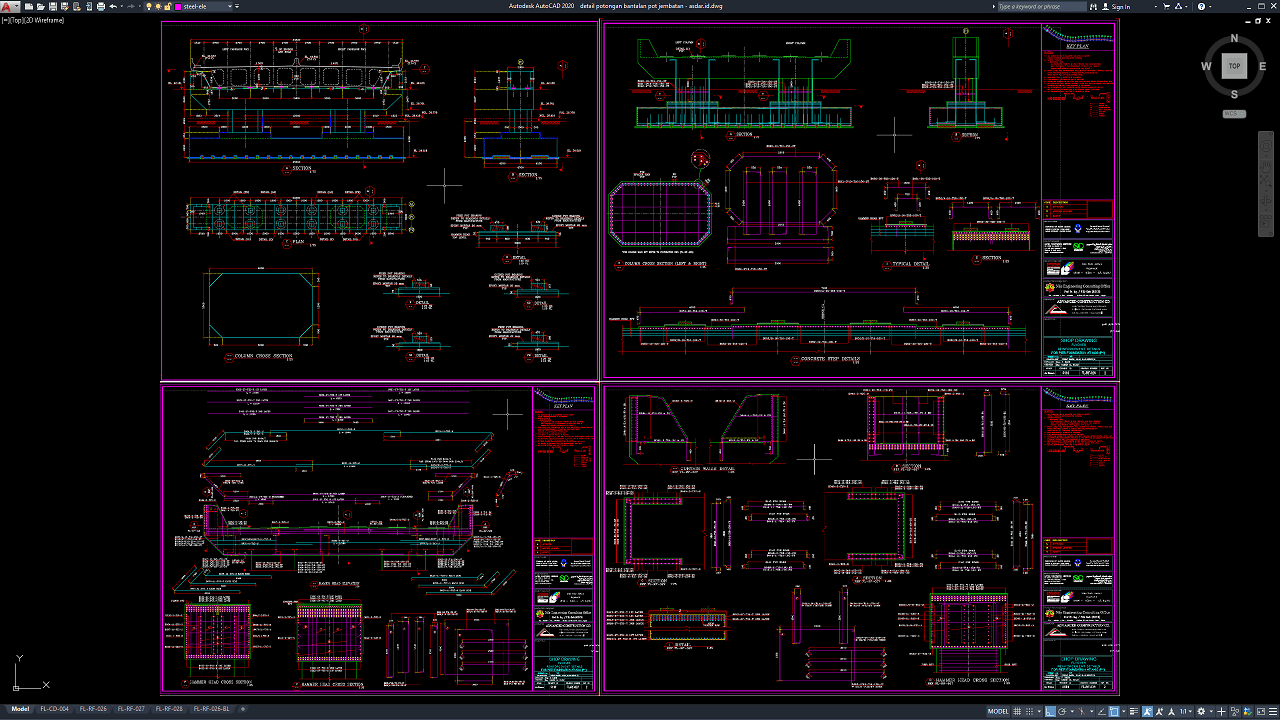Click the magenta steel-ele layer color swatch
The width and height of the screenshot is (1280, 720).
coord(178,6)
